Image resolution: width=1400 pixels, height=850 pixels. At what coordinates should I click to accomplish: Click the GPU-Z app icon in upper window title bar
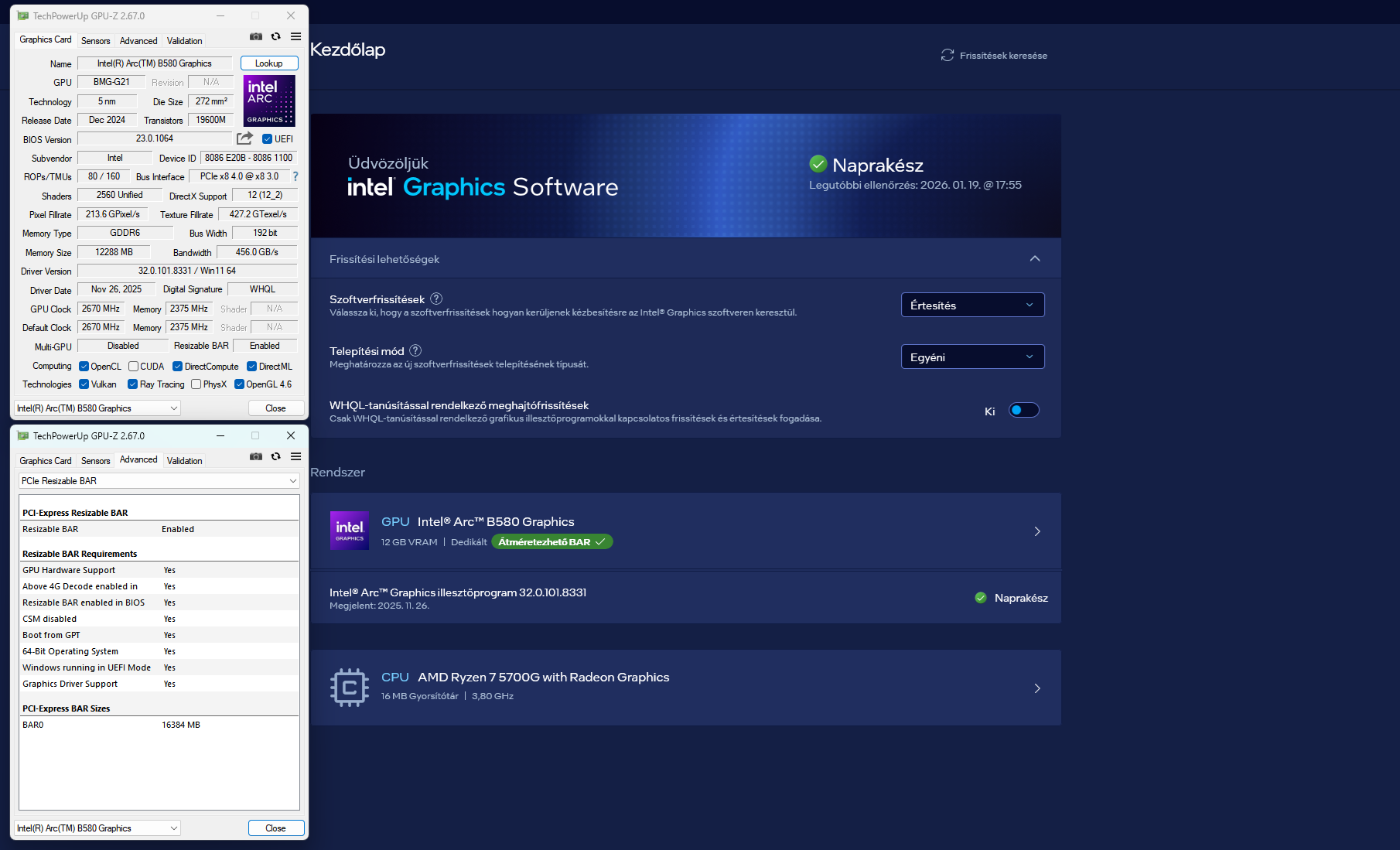(23, 15)
